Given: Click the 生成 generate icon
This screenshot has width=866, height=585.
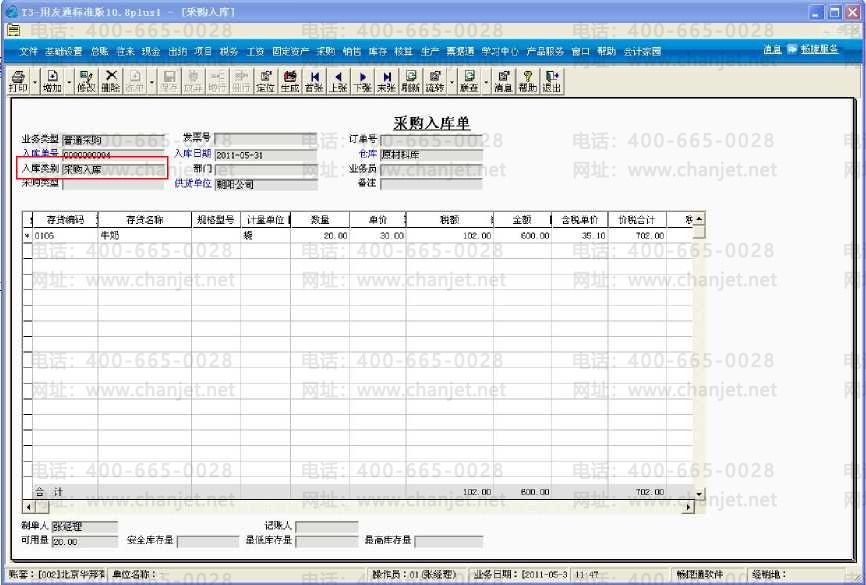Looking at the screenshot, I should (290, 81).
